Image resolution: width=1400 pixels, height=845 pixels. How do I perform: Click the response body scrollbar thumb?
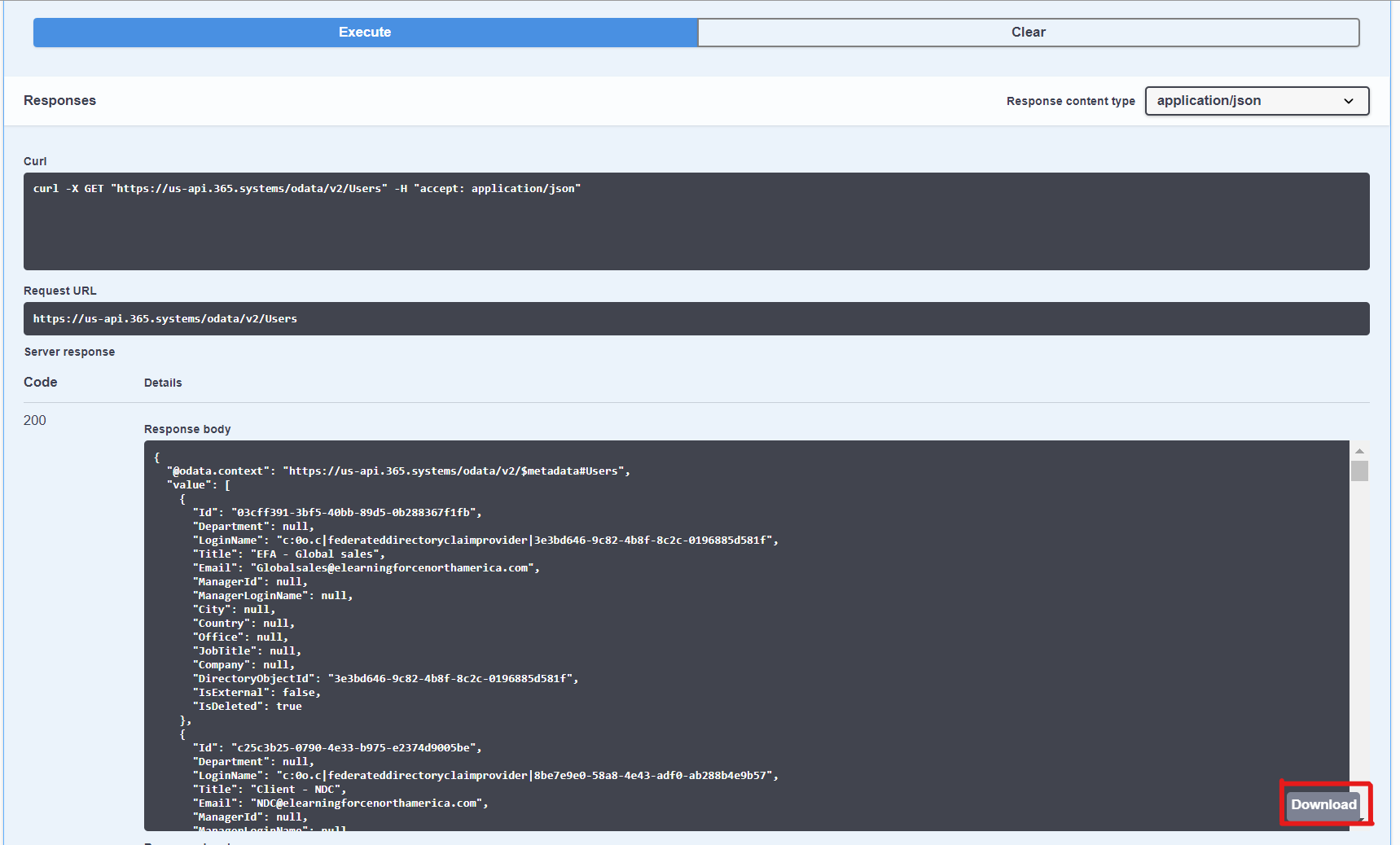click(1359, 471)
